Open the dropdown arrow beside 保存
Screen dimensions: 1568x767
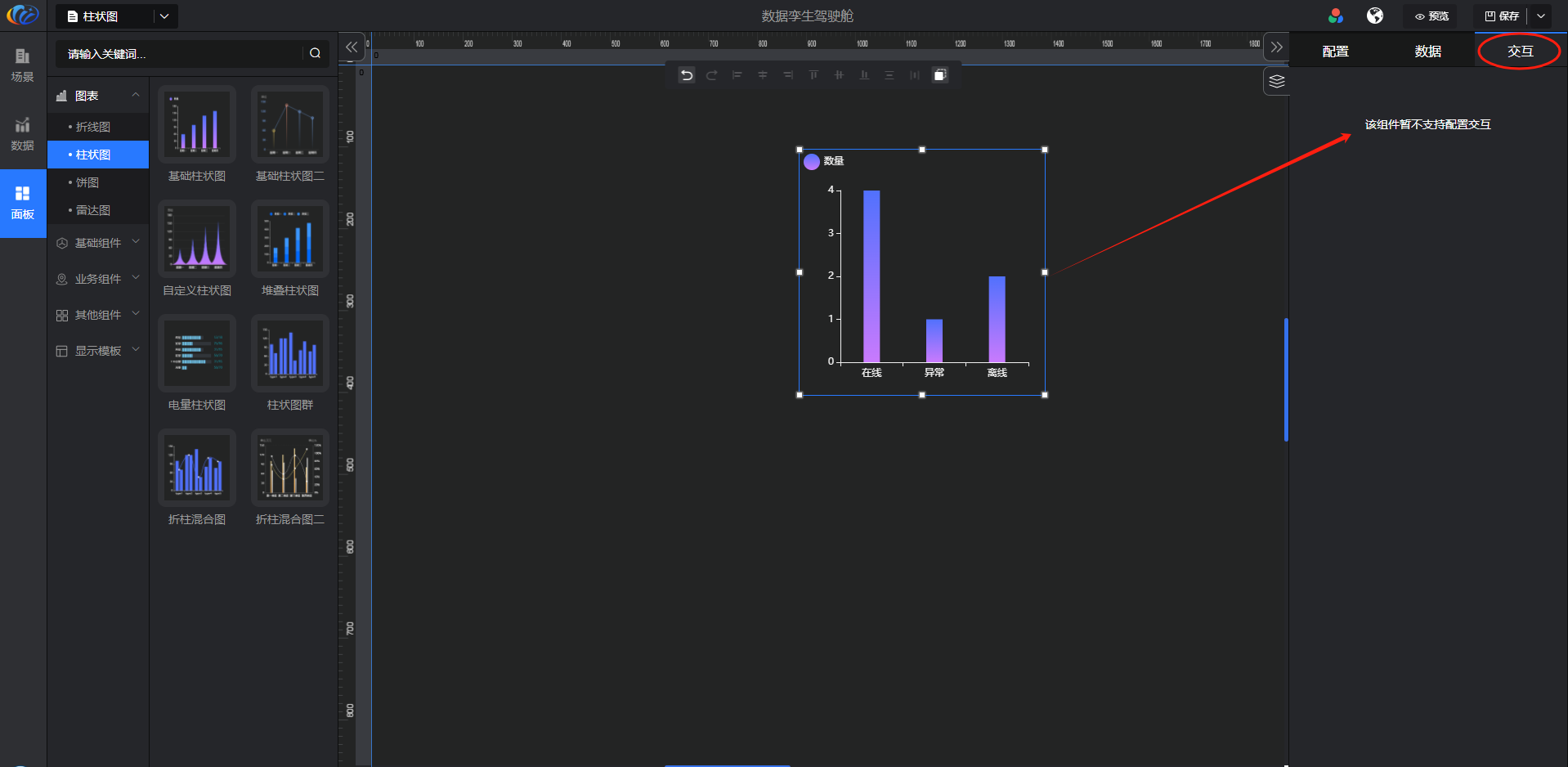click(1541, 16)
